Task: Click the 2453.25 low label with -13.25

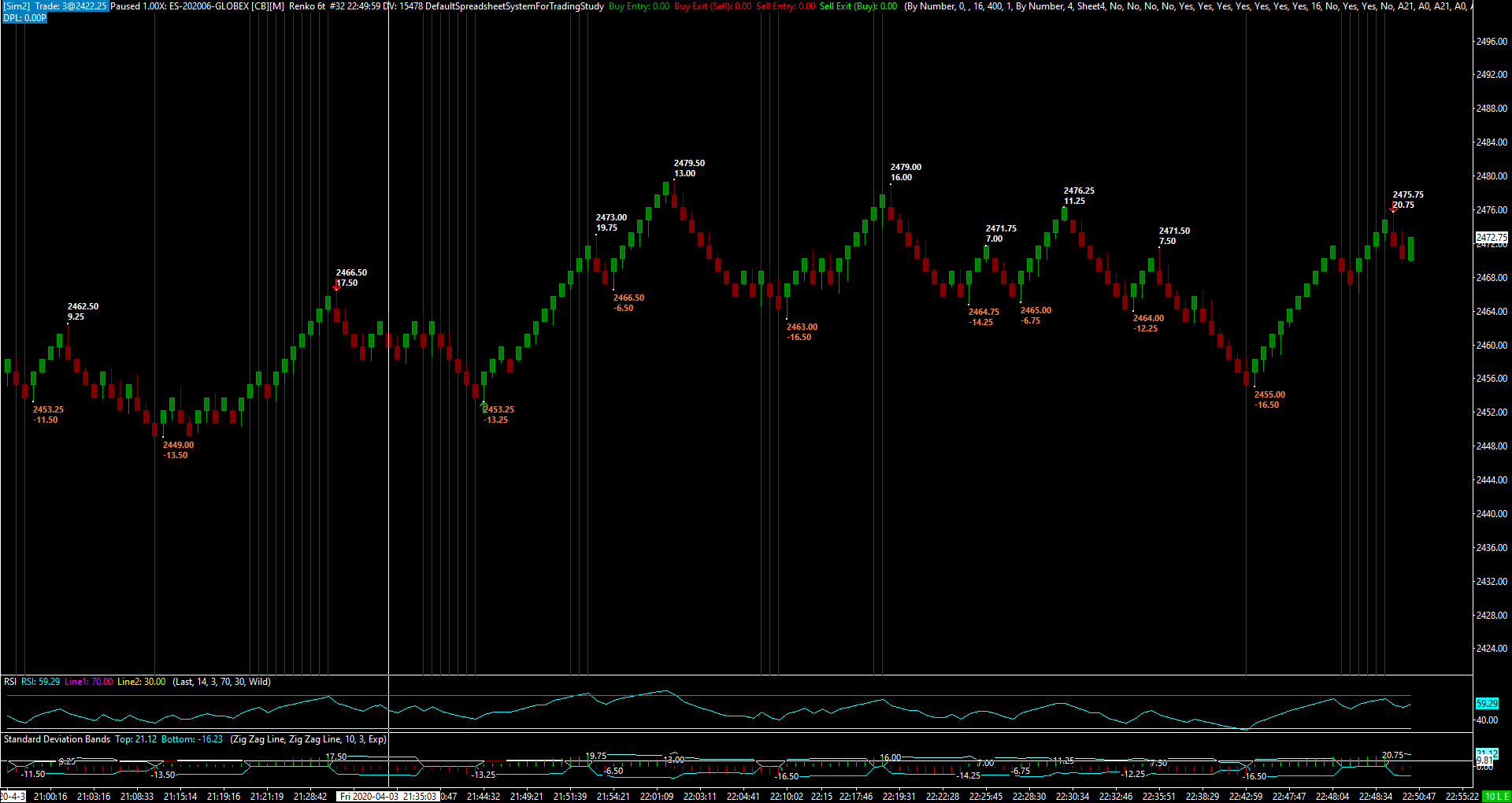Action: pyautogui.click(x=498, y=410)
